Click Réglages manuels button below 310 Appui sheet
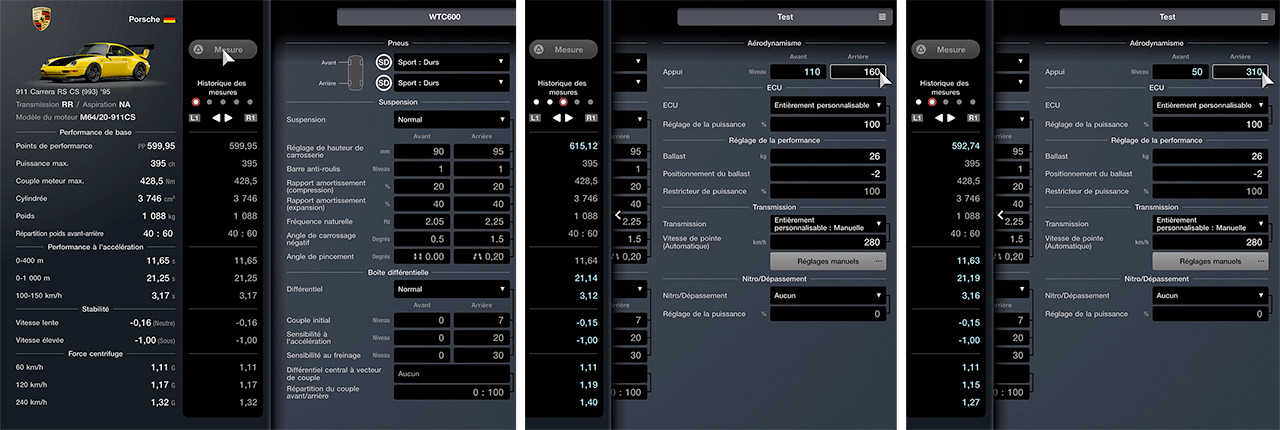This screenshot has width=1280, height=430. point(1209,260)
